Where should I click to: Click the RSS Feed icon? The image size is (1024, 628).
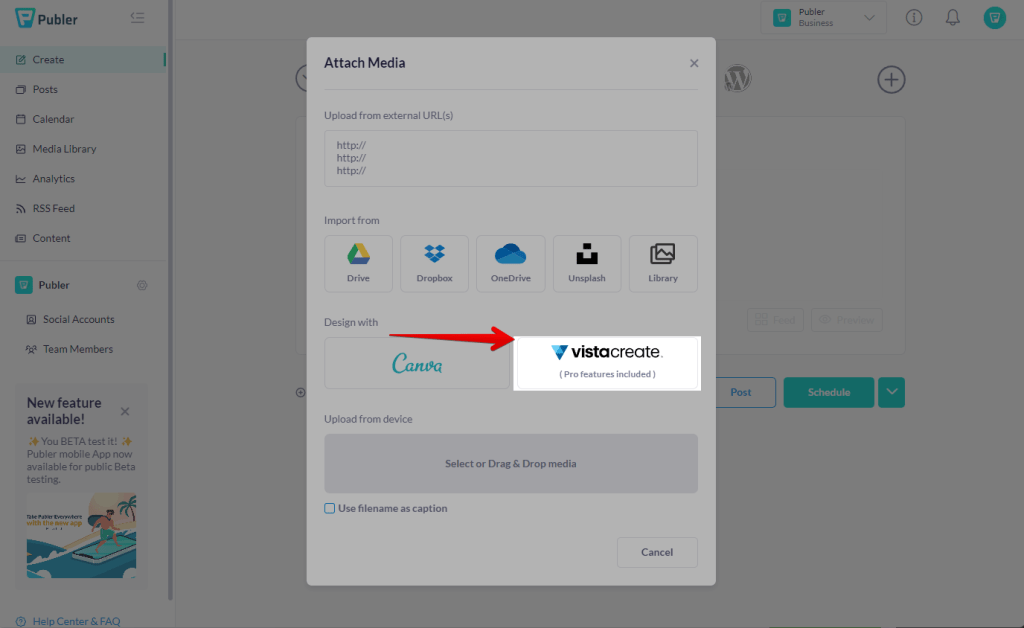point(21,209)
